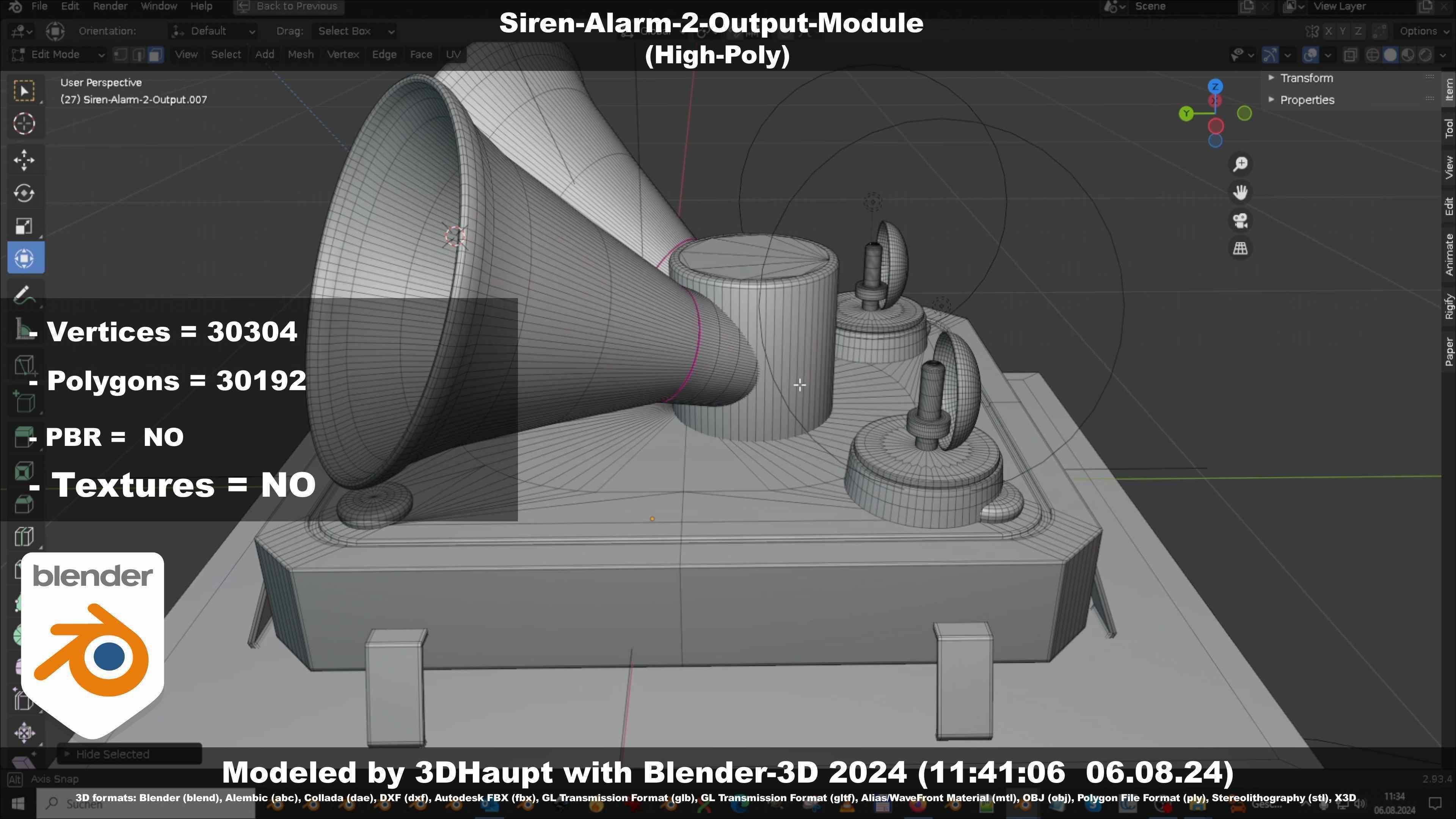Expand the Transform panel
The image size is (1456, 819).
(1305, 78)
